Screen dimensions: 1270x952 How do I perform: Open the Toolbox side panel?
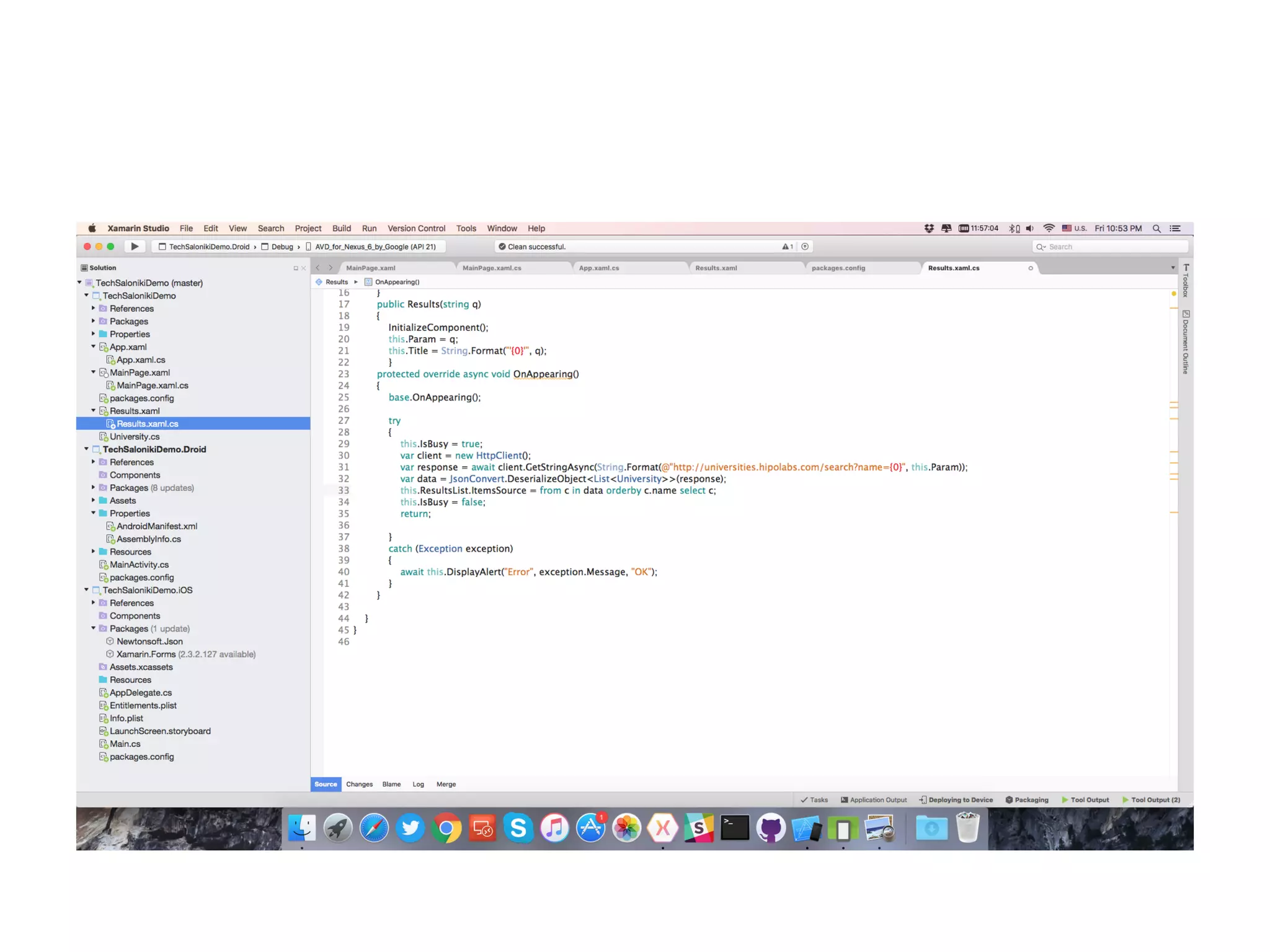[1186, 281]
